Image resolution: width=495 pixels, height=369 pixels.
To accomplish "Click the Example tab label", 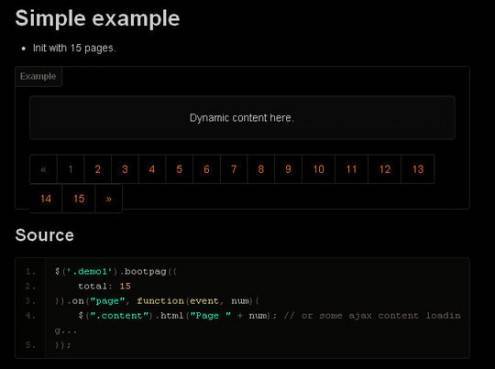I will pos(38,76).
